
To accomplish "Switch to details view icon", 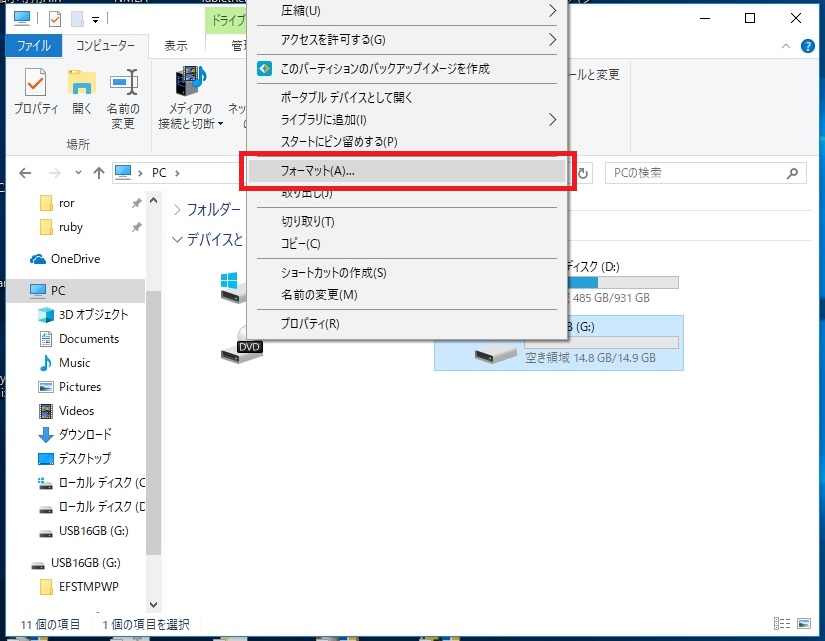I will point(782,624).
